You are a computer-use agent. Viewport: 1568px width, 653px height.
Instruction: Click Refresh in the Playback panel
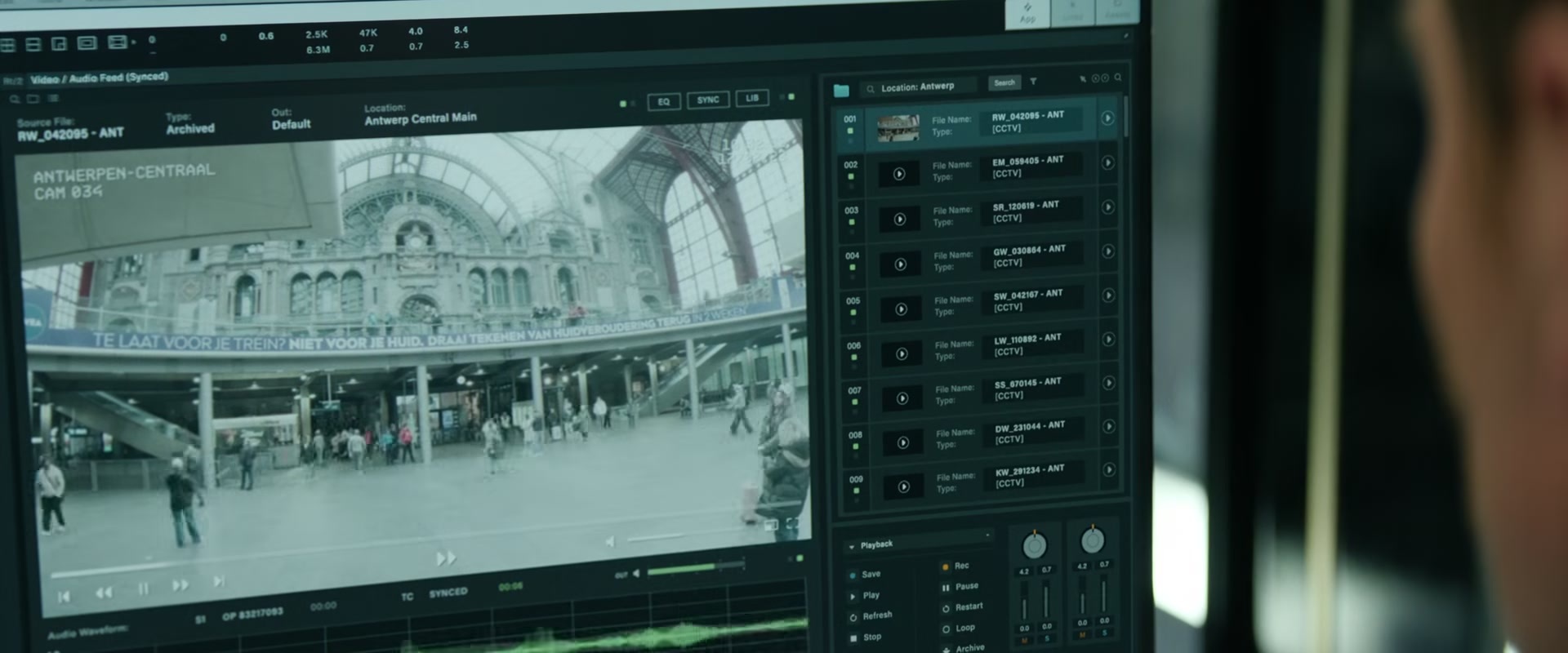point(871,616)
